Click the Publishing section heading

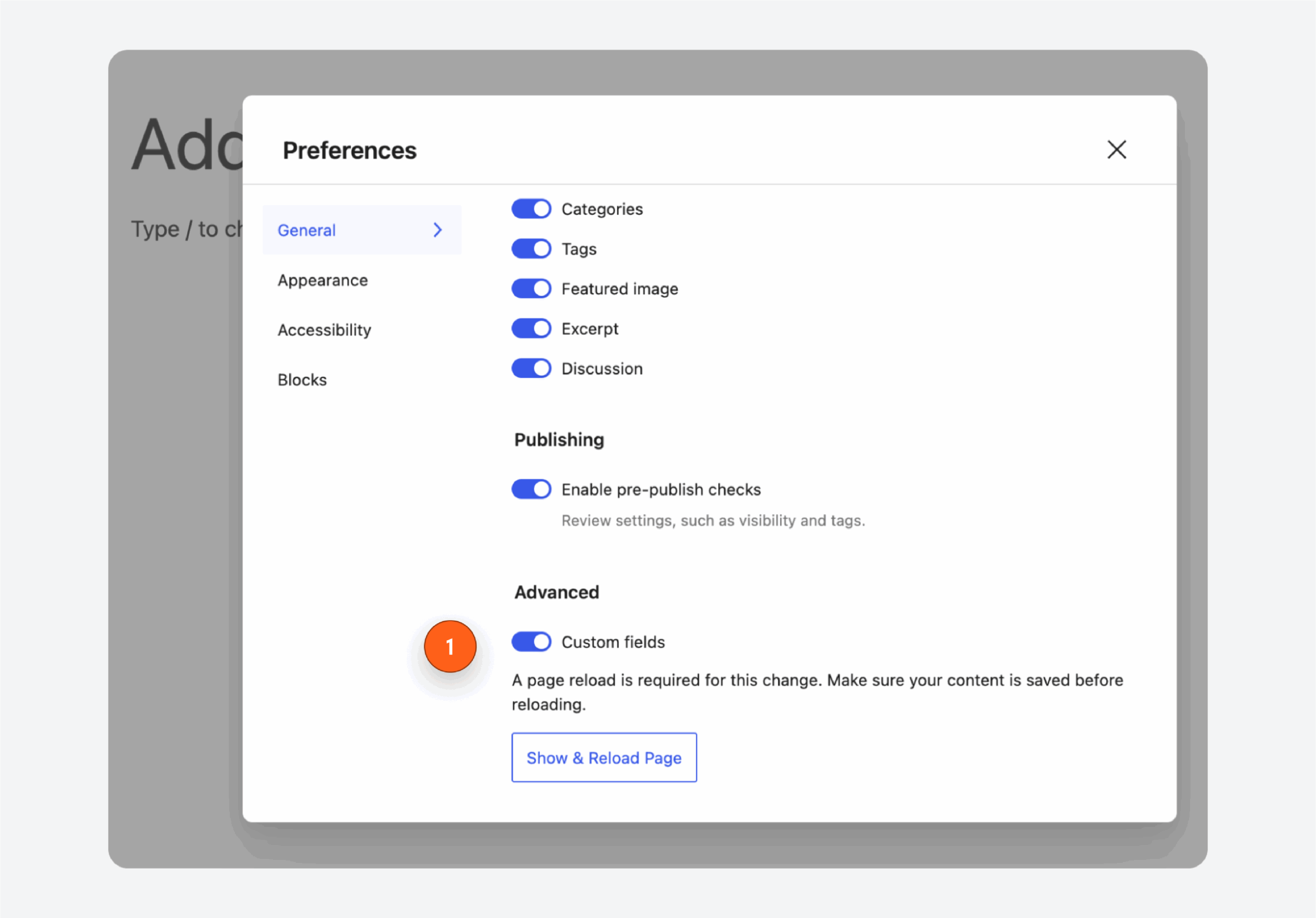pyautogui.click(x=559, y=440)
